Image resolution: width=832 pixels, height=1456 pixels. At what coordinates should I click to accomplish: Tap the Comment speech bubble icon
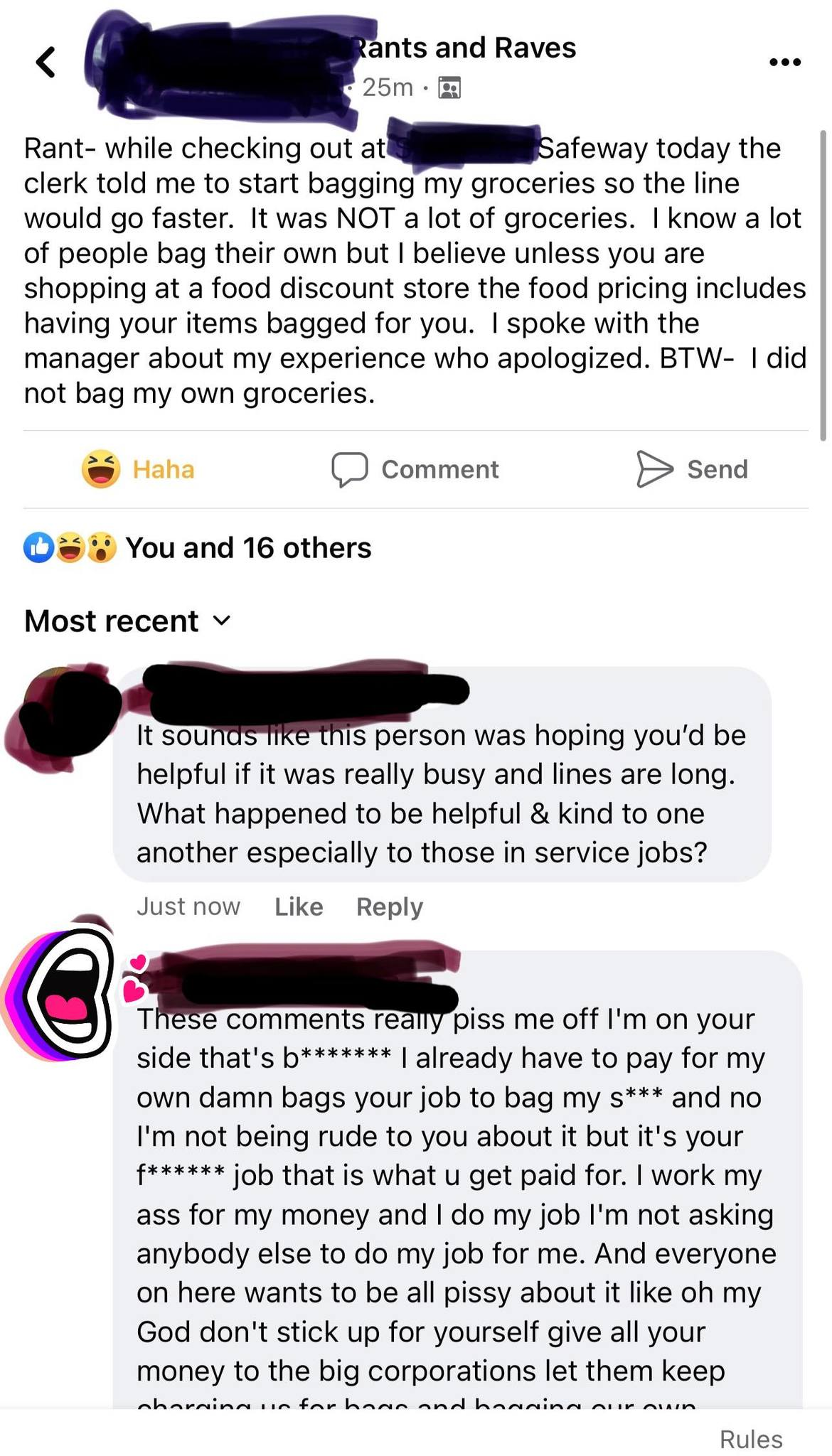pos(350,469)
